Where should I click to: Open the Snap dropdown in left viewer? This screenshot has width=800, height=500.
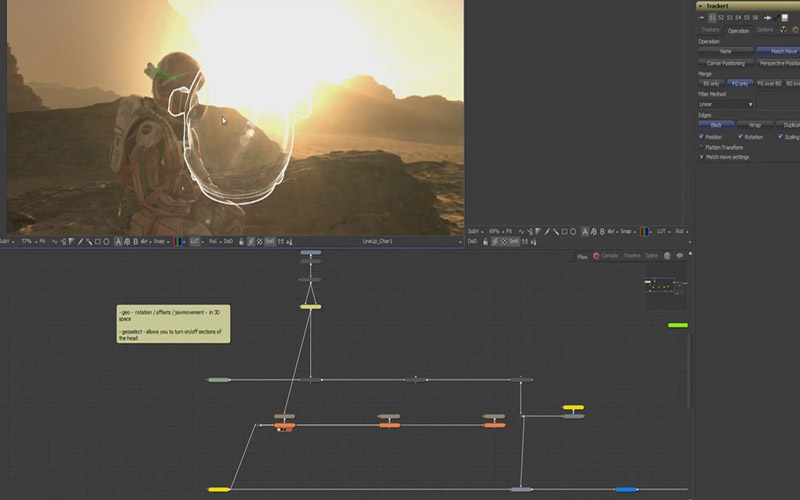(161, 242)
